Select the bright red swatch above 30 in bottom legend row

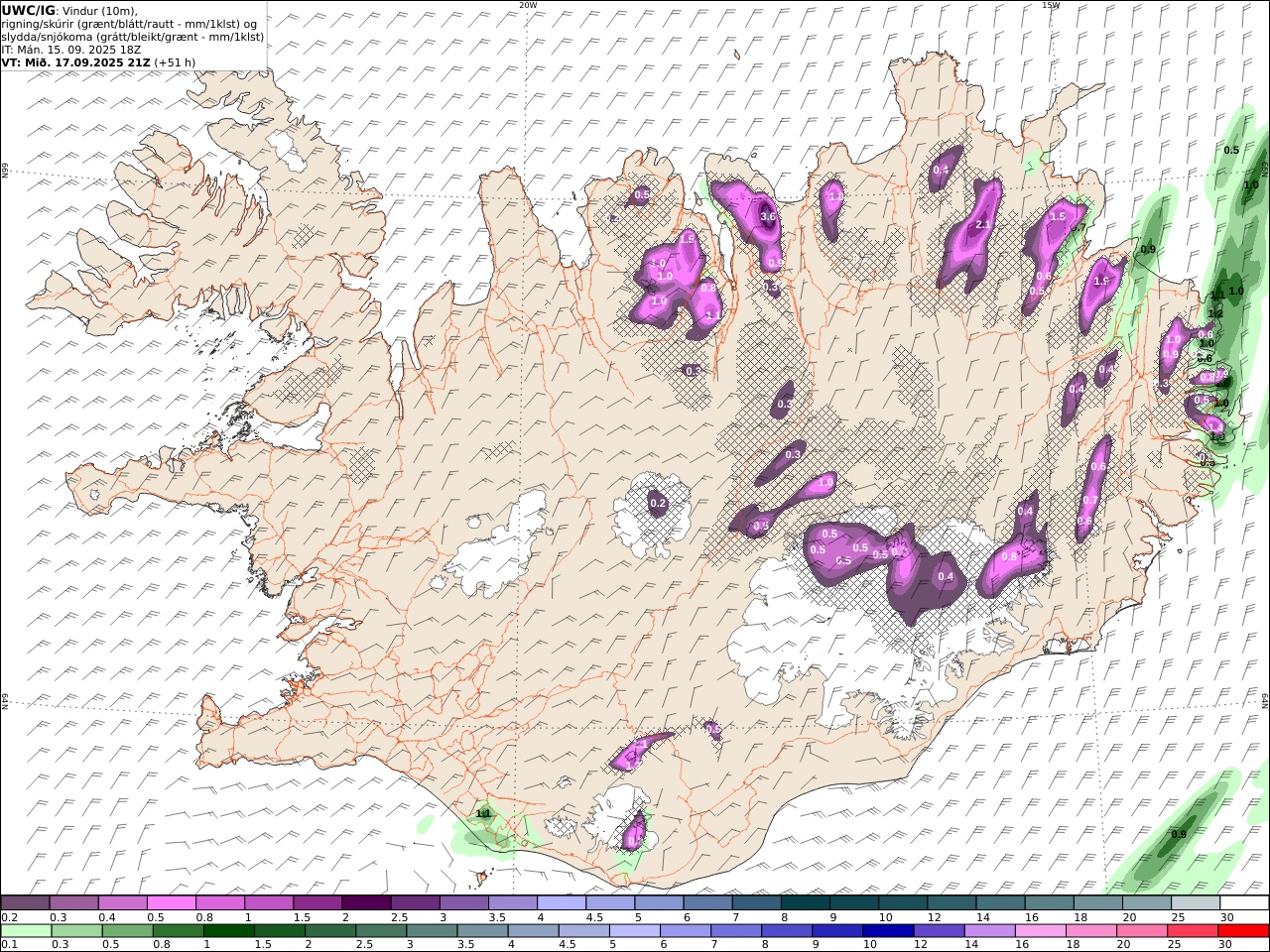tap(1243, 931)
